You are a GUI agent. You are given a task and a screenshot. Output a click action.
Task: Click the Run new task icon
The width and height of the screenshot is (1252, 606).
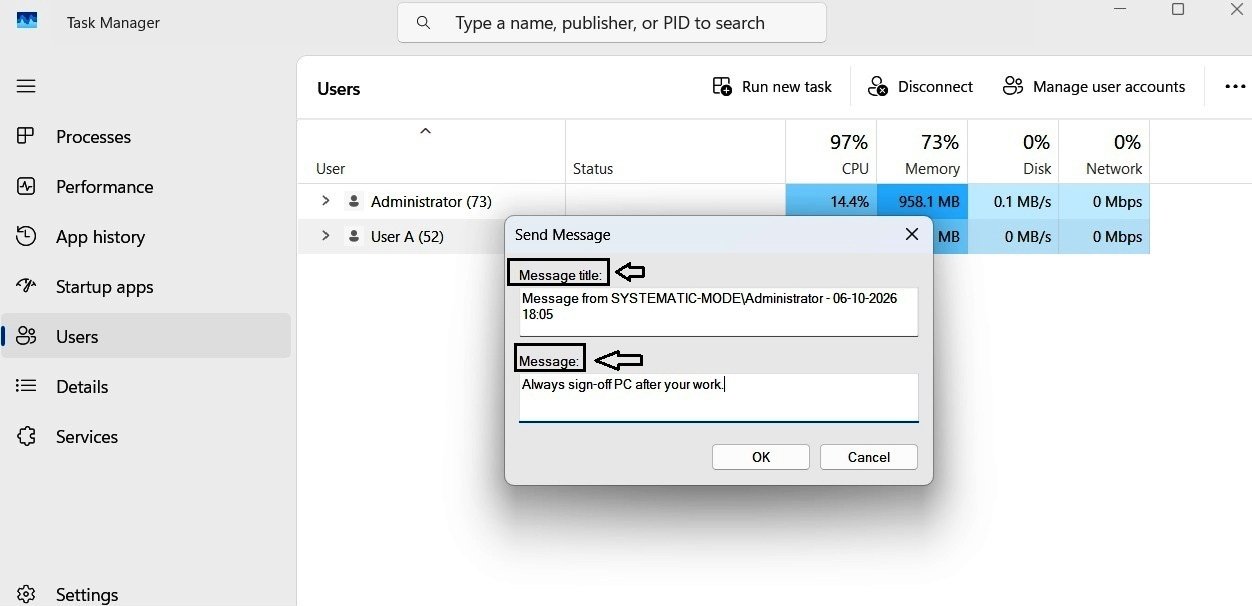click(722, 87)
